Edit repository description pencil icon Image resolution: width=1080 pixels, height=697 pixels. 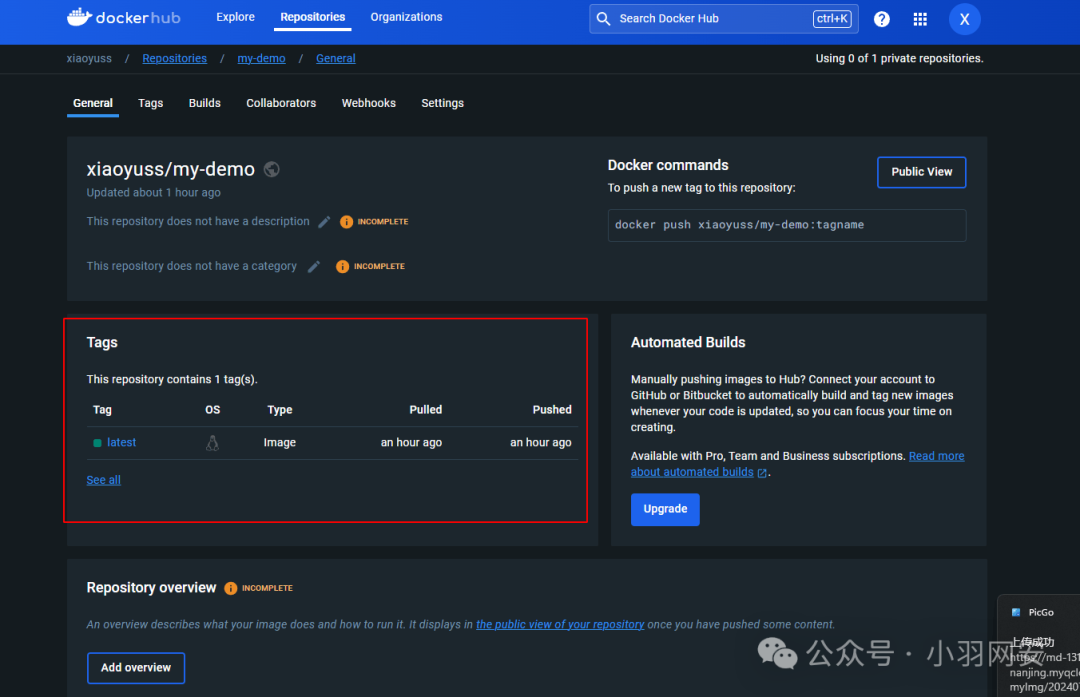click(324, 222)
